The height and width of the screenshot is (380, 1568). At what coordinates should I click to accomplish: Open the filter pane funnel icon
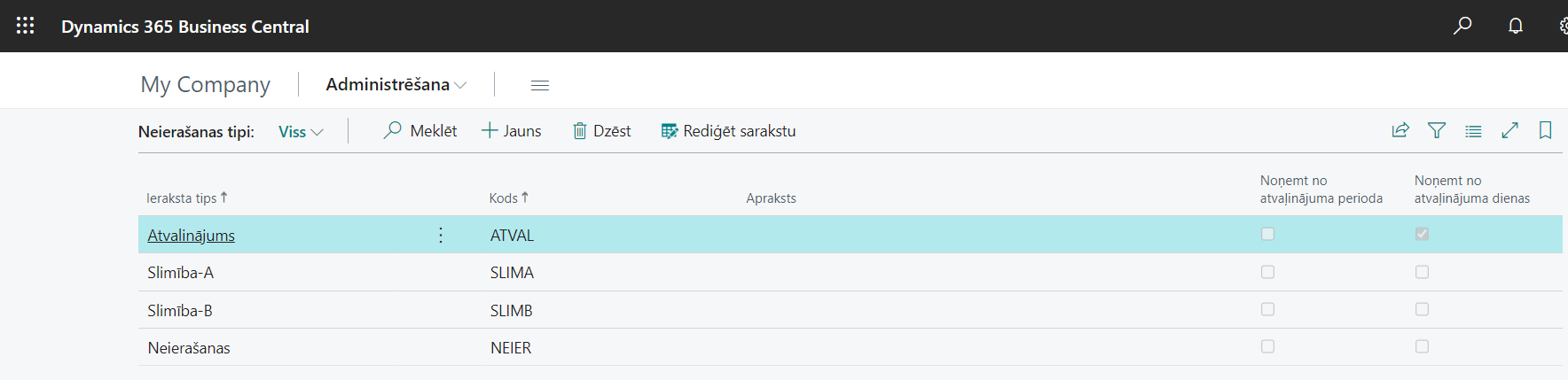click(1437, 131)
